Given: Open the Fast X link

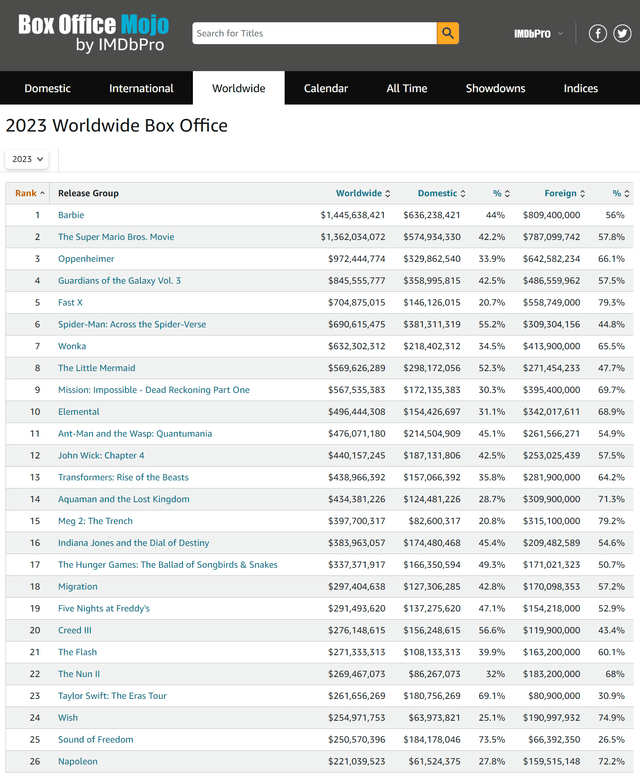Looking at the screenshot, I should (70, 302).
